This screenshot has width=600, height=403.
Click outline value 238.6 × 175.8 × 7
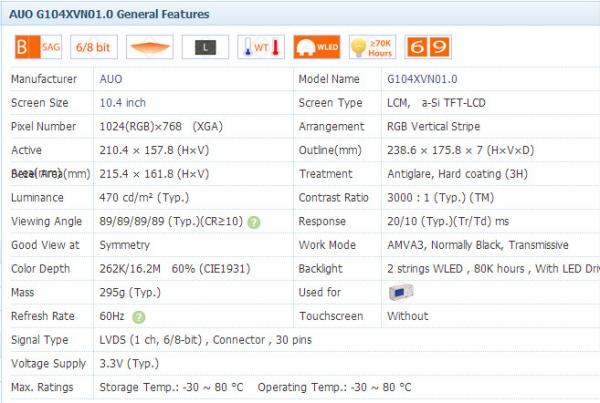(461, 150)
